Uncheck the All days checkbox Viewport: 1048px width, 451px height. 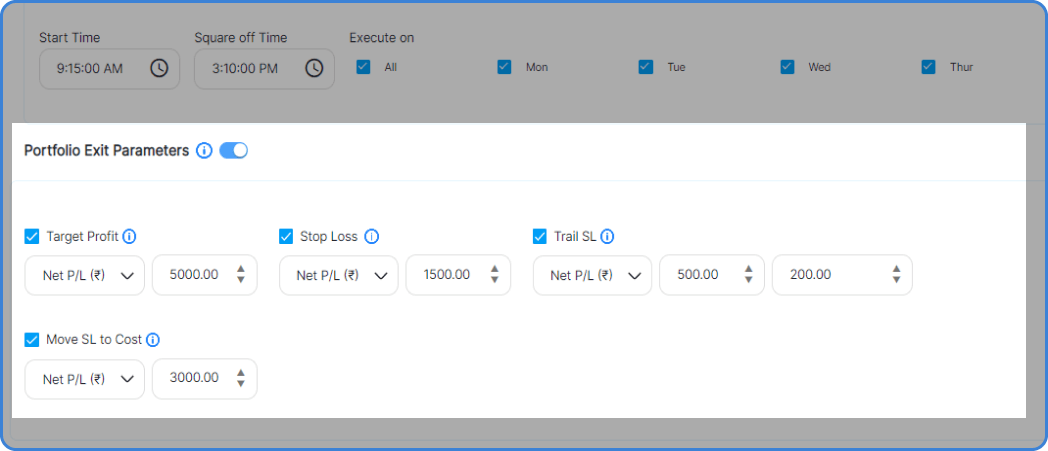[x=363, y=67]
